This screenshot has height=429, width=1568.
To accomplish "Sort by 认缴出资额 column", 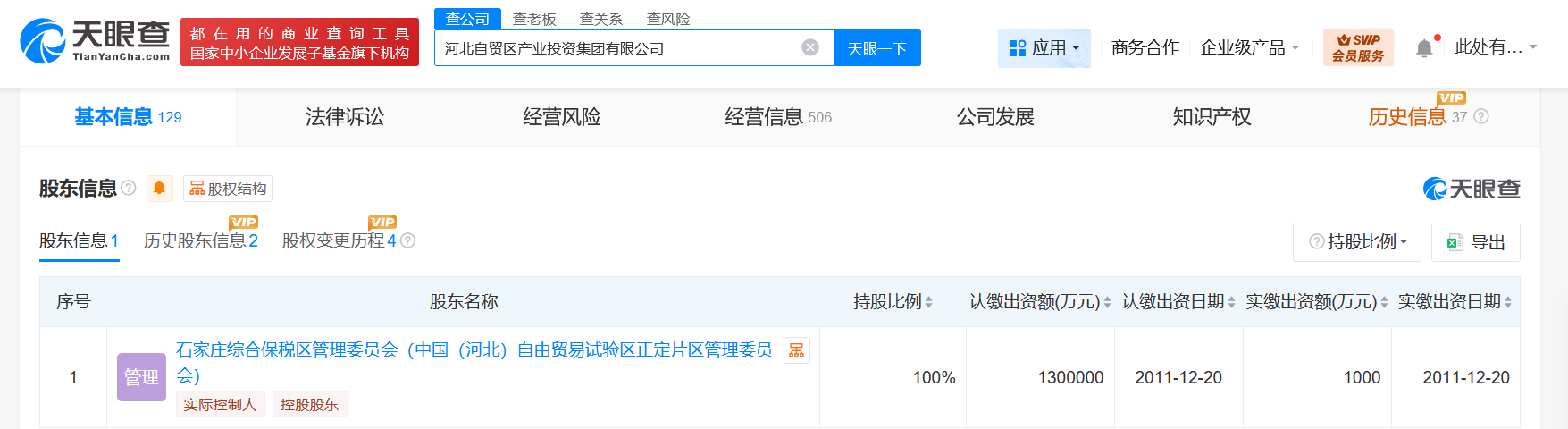I will click(x=1107, y=302).
